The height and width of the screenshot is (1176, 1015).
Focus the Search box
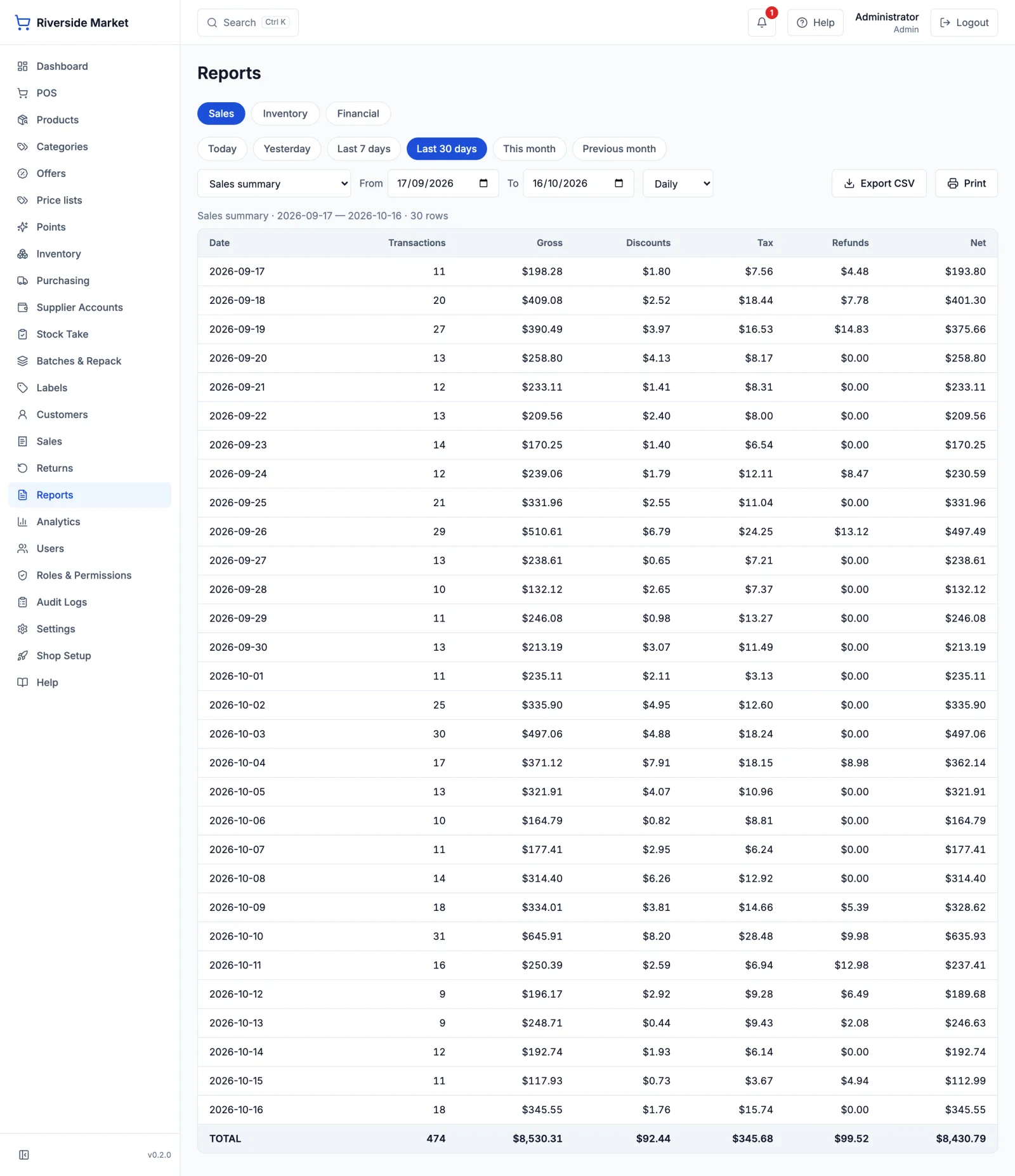[248, 23]
